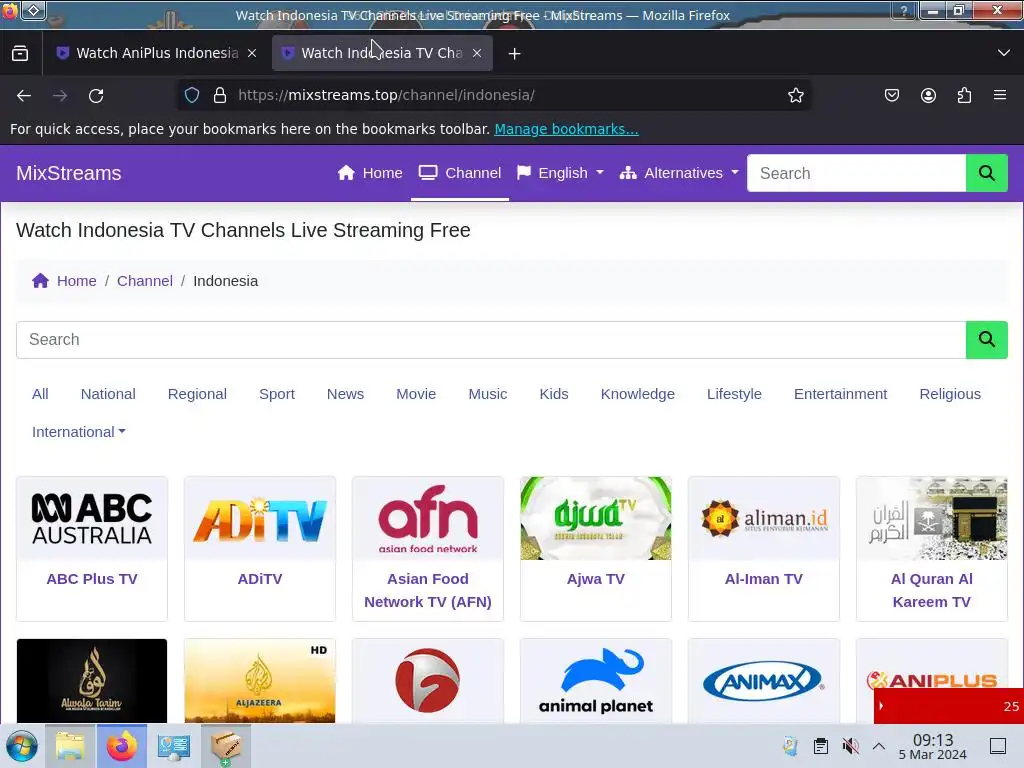
Task: Open the ABC Australia channel thumbnail
Action: (92, 519)
